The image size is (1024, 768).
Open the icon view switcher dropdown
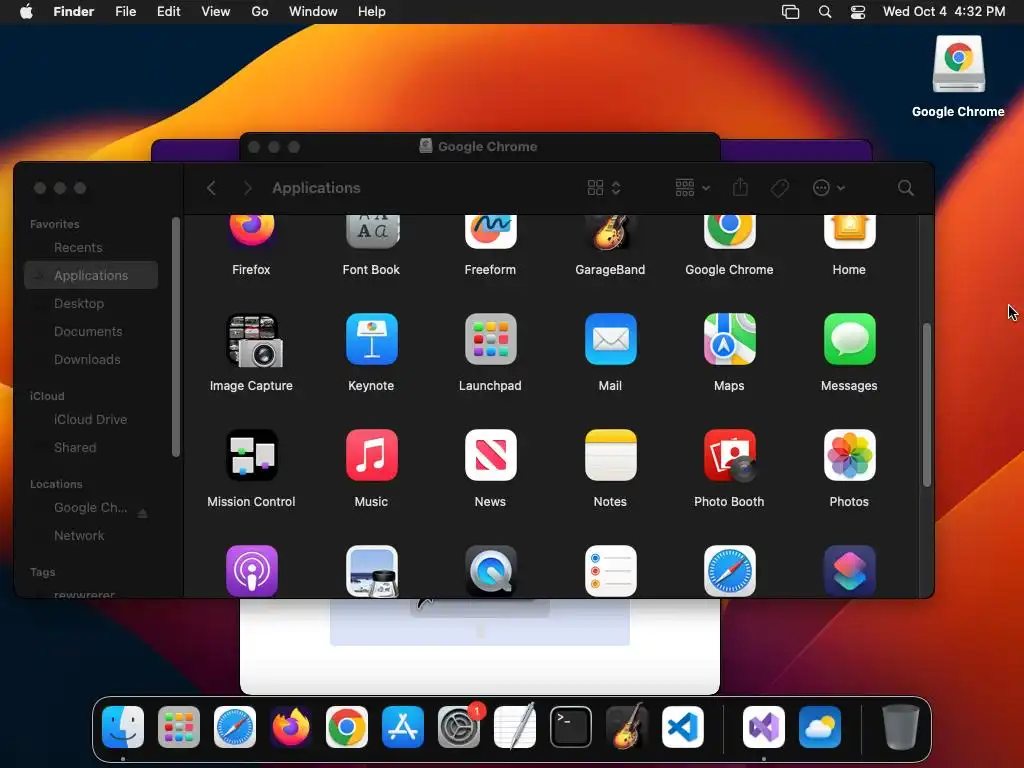coord(603,188)
